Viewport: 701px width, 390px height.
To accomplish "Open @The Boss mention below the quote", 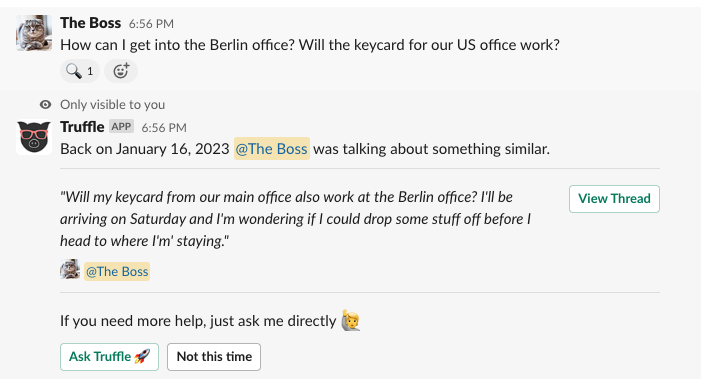I will (x=117, y=271).
